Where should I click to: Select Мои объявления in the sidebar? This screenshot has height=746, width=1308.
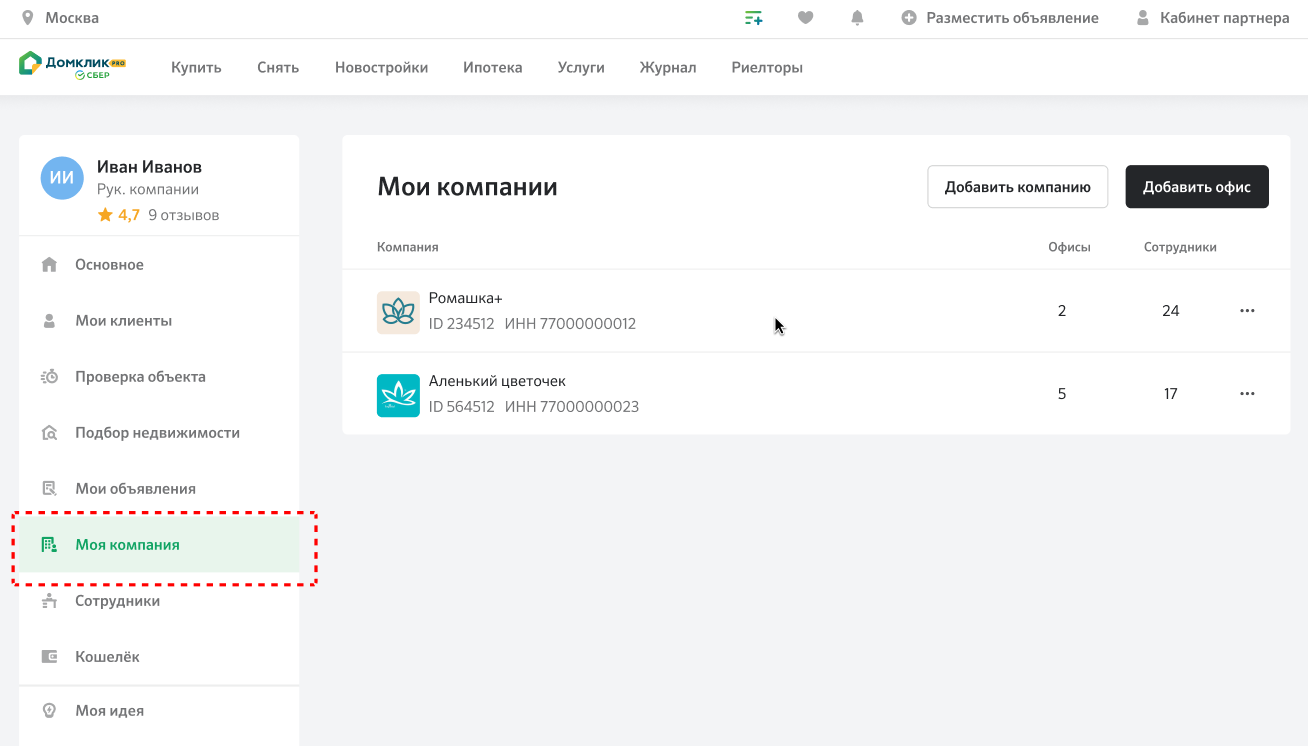[x=159, y=489]
